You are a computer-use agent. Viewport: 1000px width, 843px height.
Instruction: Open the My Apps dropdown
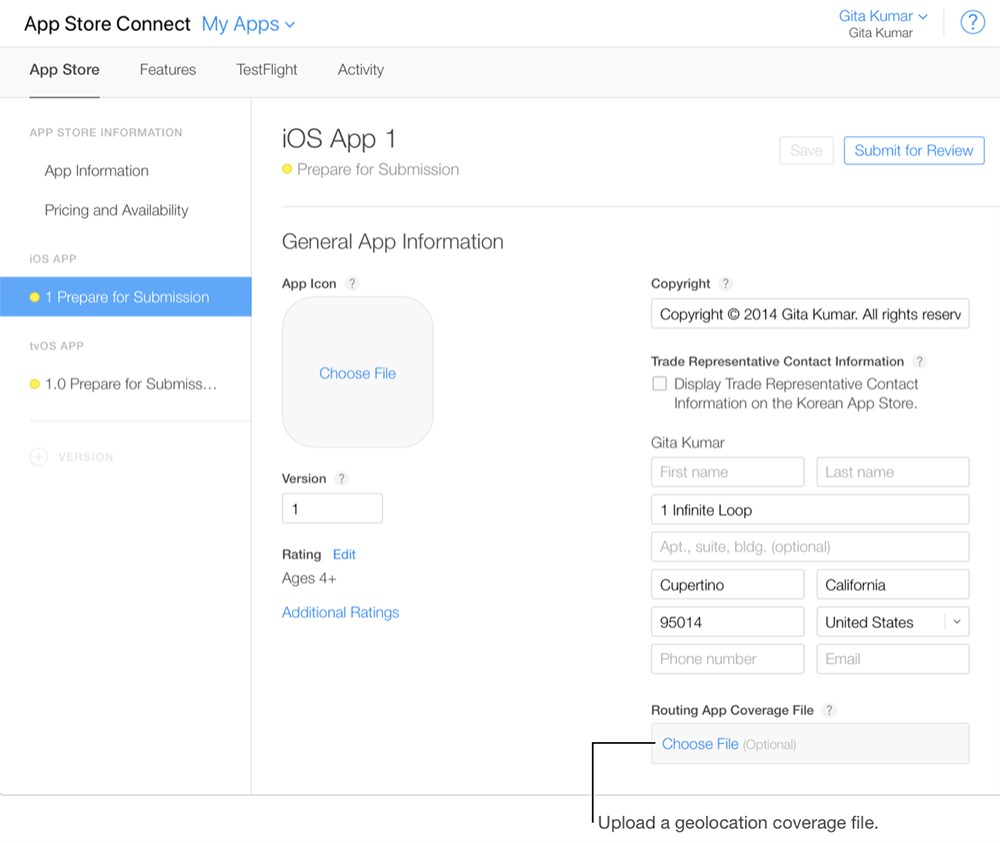click(248, 24)
